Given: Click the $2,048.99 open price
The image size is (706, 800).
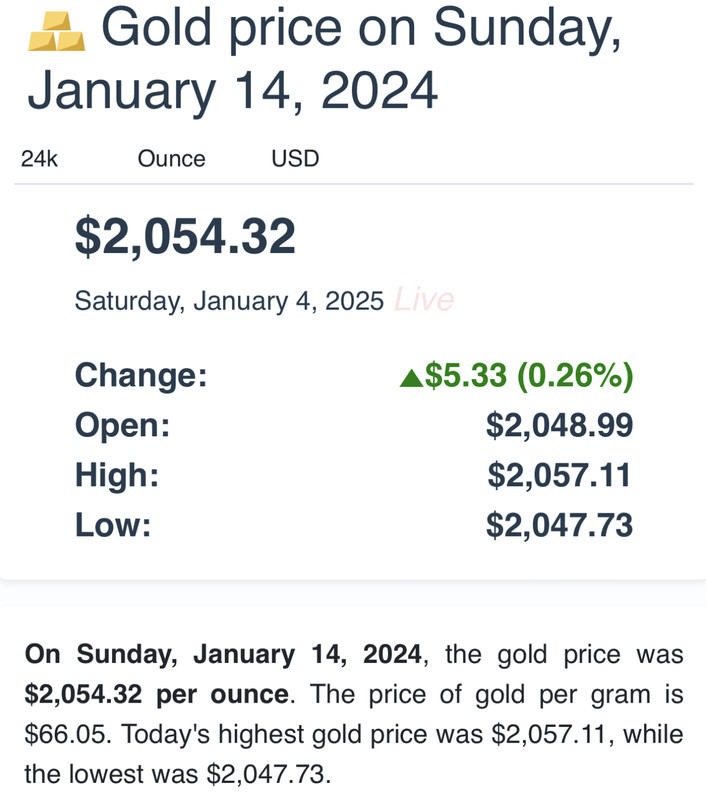Looking at the screenshot, I should coord(560,426).
